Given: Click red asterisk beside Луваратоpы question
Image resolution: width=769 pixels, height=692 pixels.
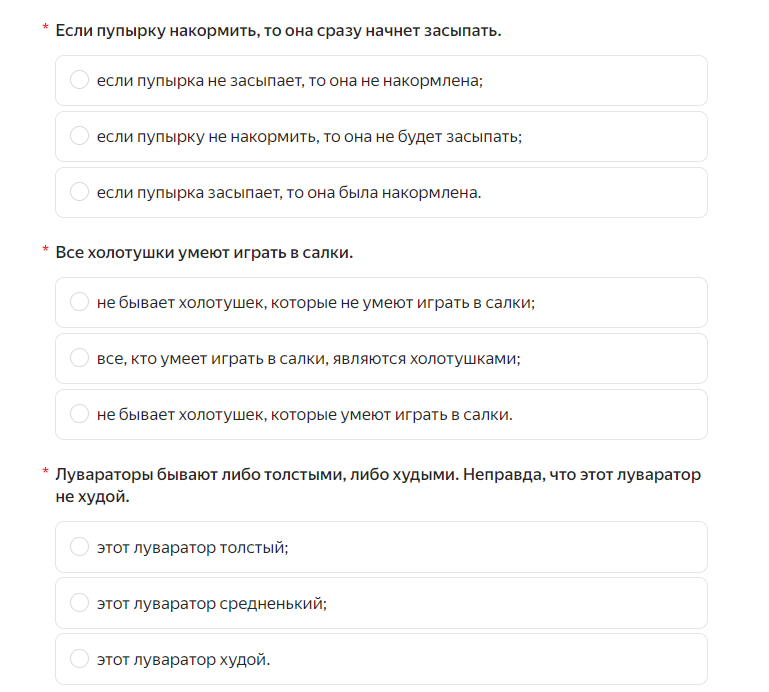Looking at the screenshot, I should coord(46,471).
